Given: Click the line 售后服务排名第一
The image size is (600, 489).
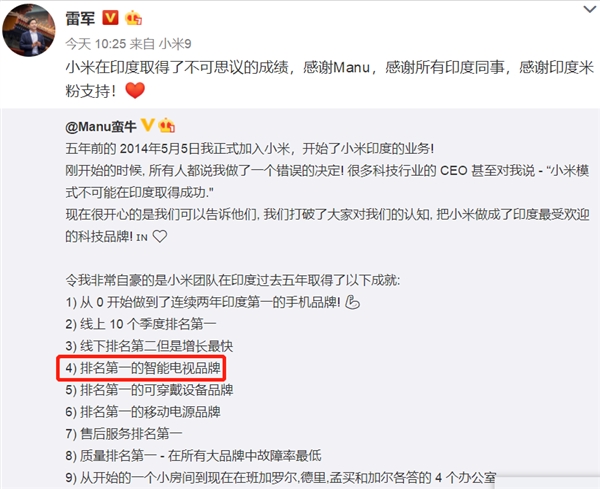Looking at the screenshot, I should coord(124,434).
